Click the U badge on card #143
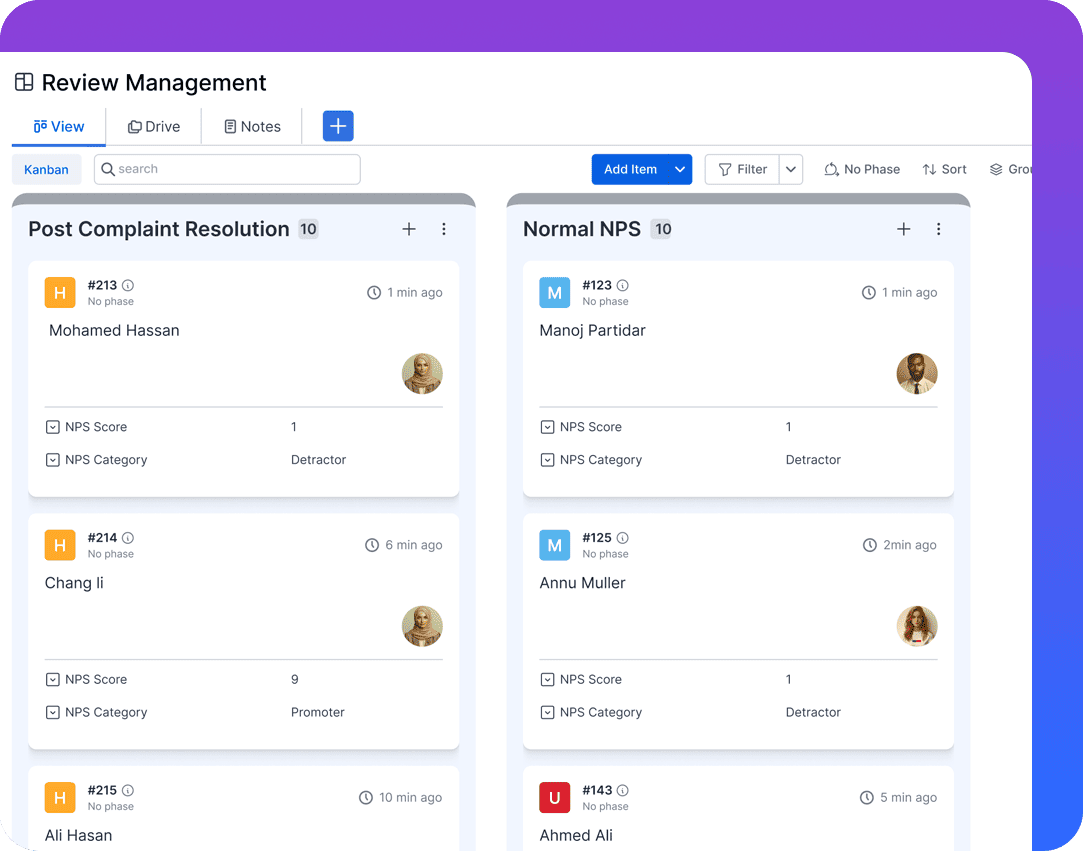Screen dimensions: 1083x851 click(x=555, y=797)
